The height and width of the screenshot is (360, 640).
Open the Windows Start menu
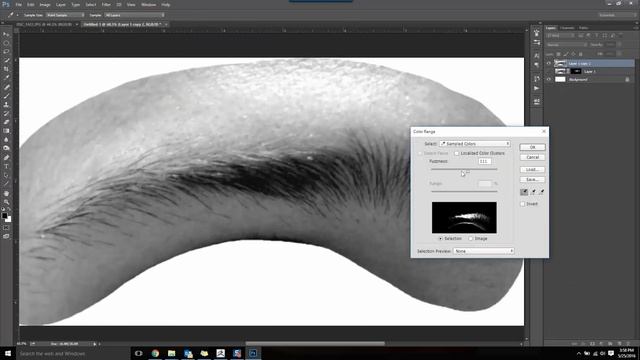[x=7, y=353]
